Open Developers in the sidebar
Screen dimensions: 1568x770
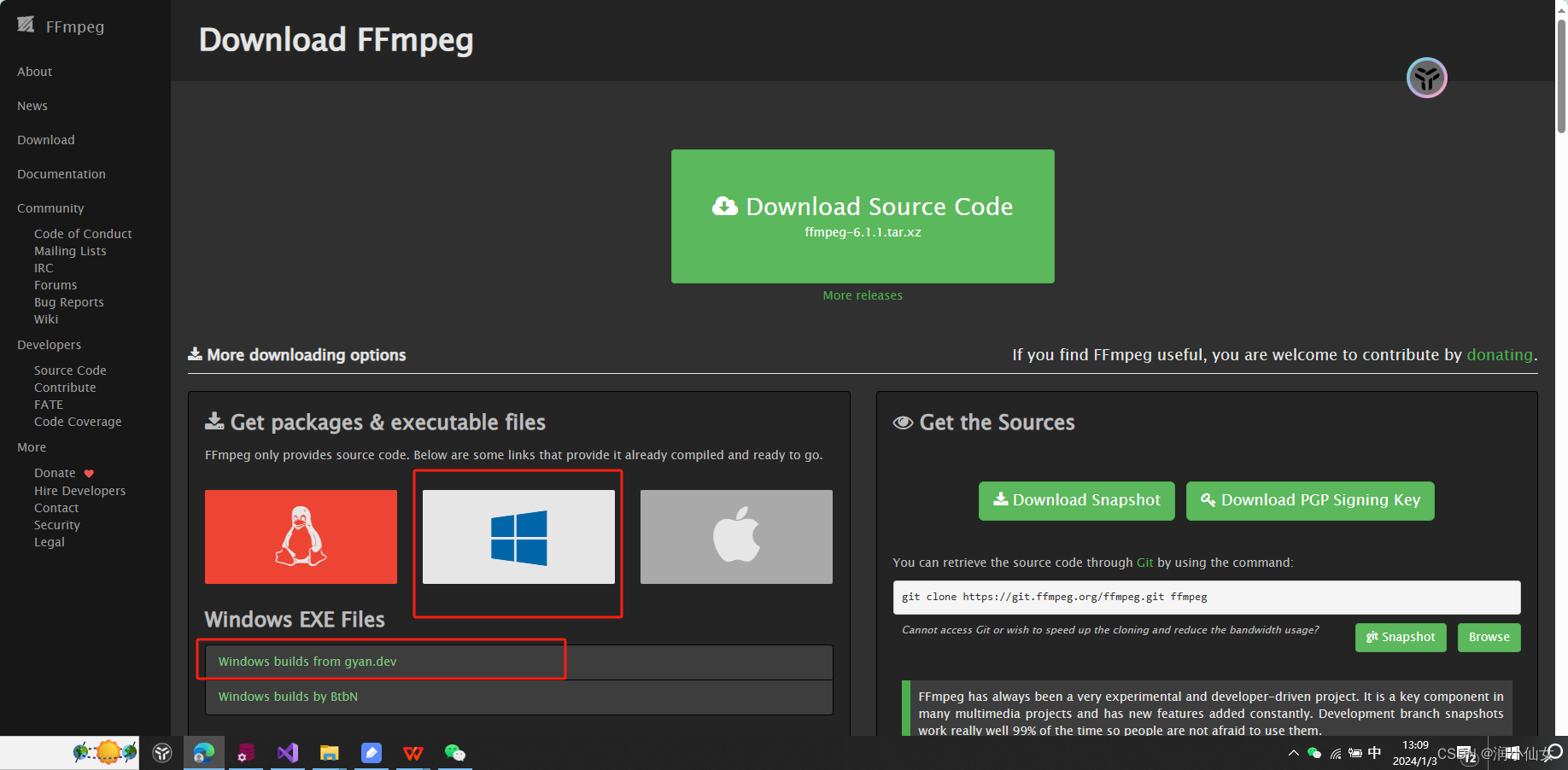pos(50,345)
